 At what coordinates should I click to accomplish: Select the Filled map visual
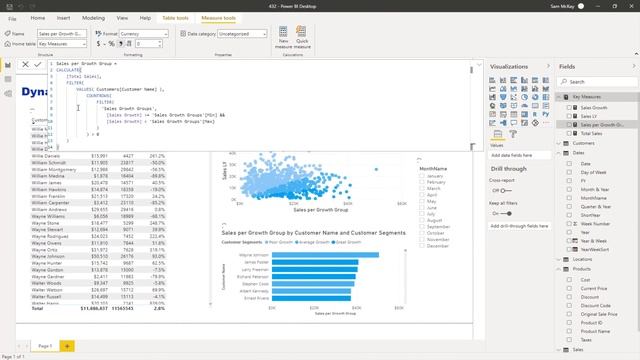coord(503,106)
